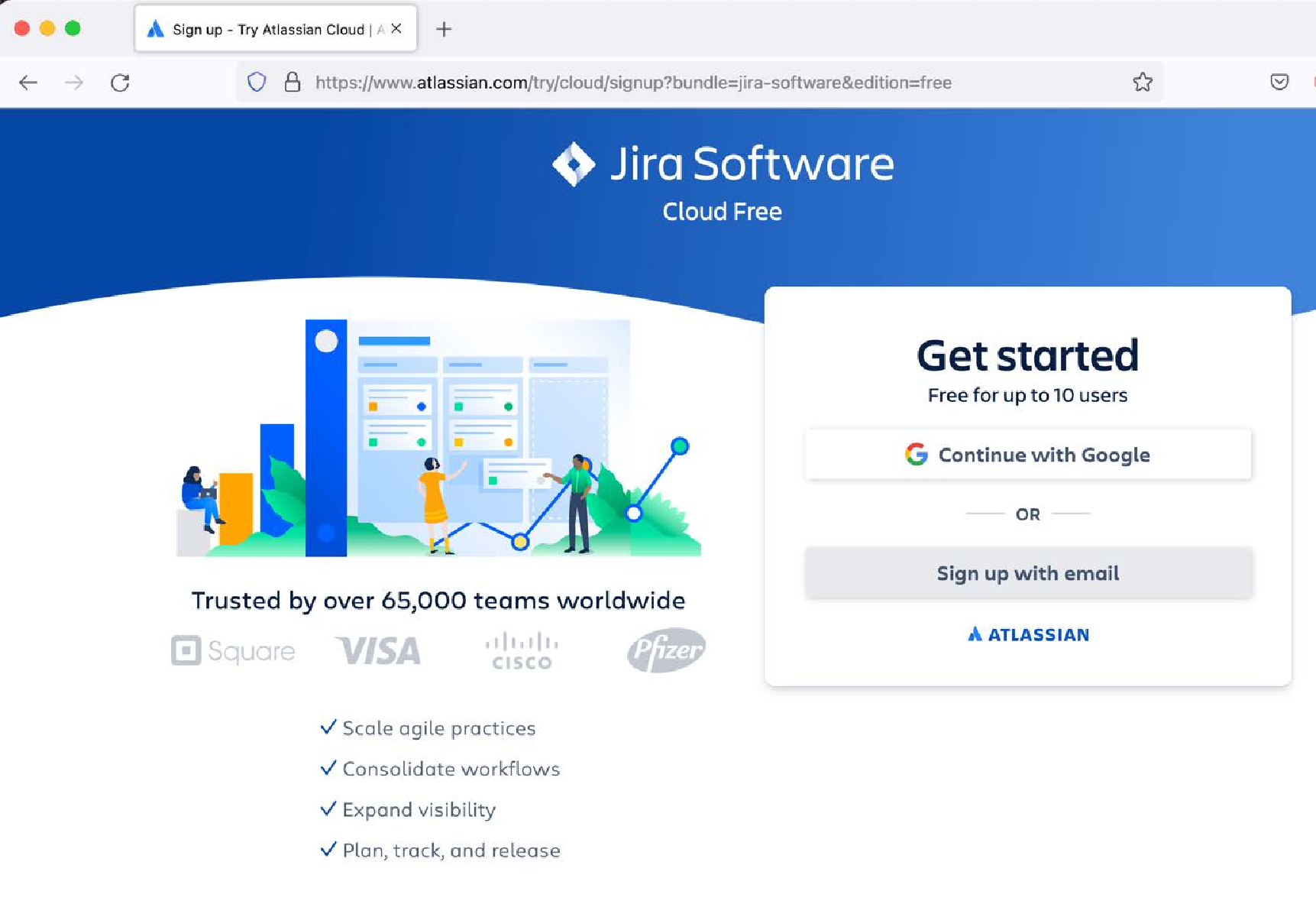The image size is (1316, 917).
Task: Click 'Trusted by over 65,000 teams worldwide'
Action: pyautogui.click(x=438, y=601)
